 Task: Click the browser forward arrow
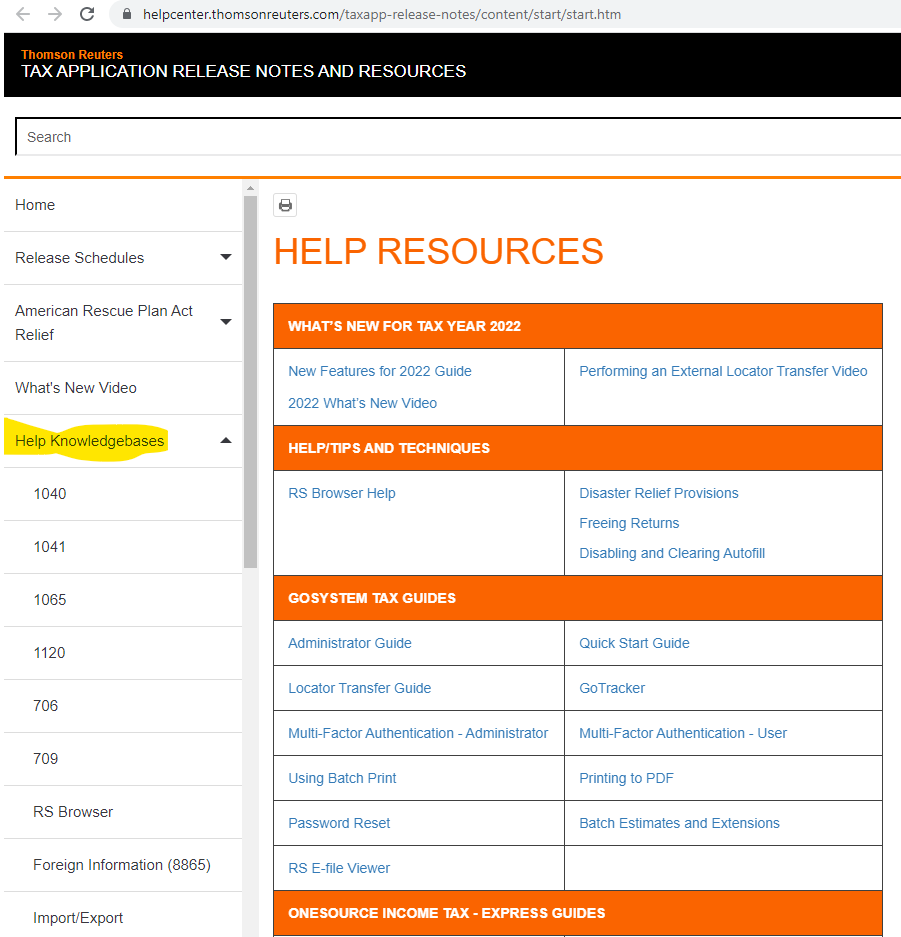coord(55,14)
